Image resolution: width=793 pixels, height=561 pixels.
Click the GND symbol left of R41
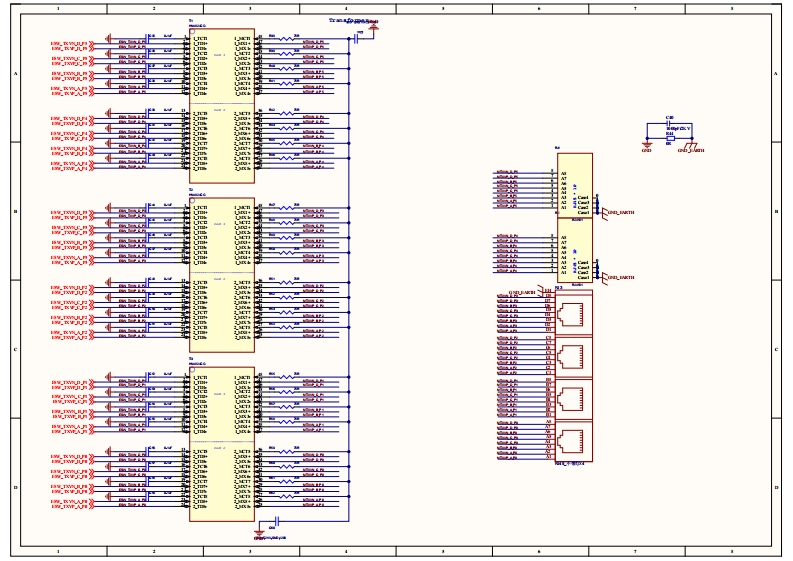point(646,144)
